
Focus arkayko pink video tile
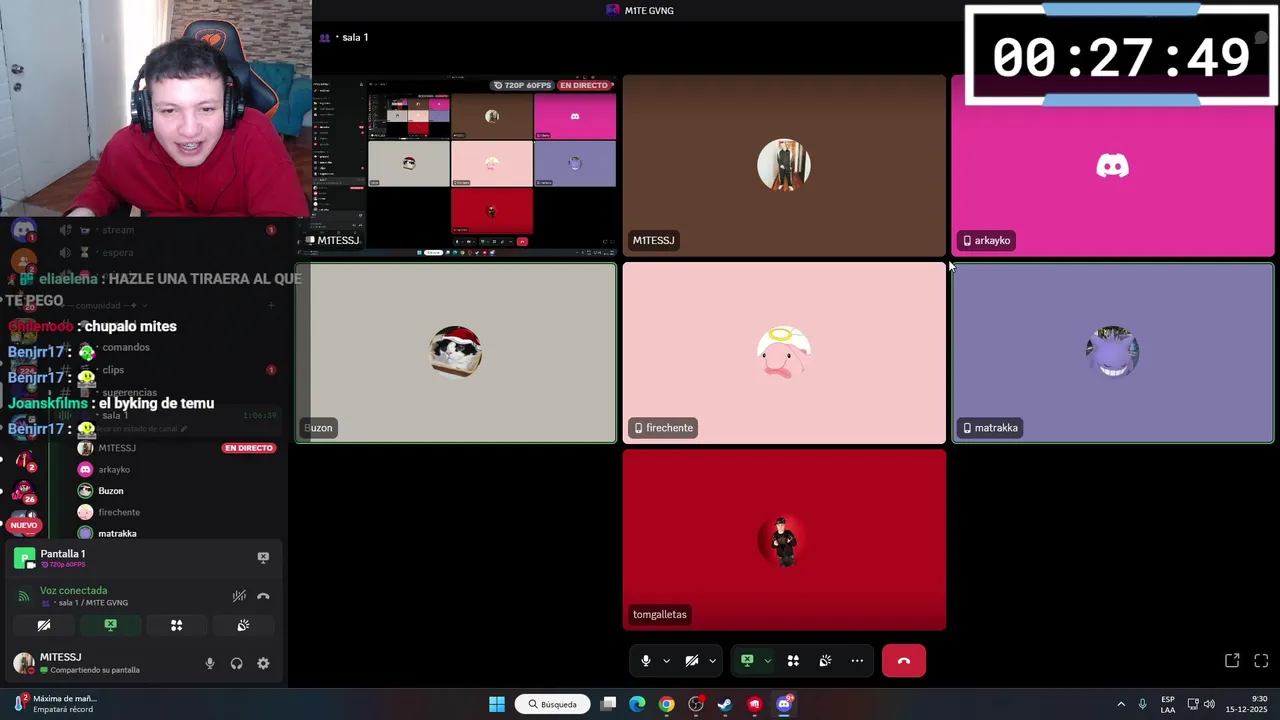coord(1113,165)
